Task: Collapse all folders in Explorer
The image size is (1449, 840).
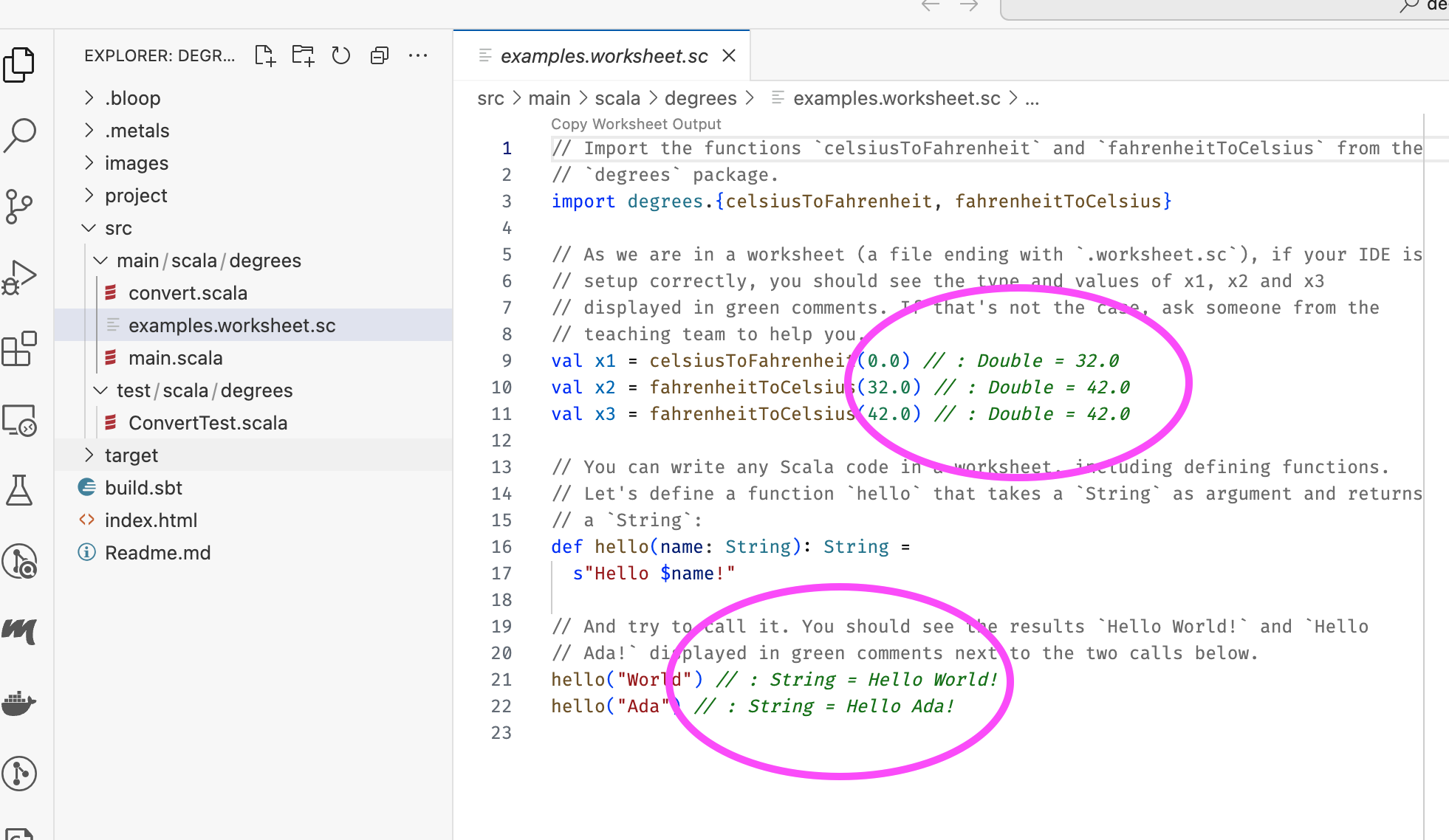Action: pyautogui.click(x=379, y=55)
